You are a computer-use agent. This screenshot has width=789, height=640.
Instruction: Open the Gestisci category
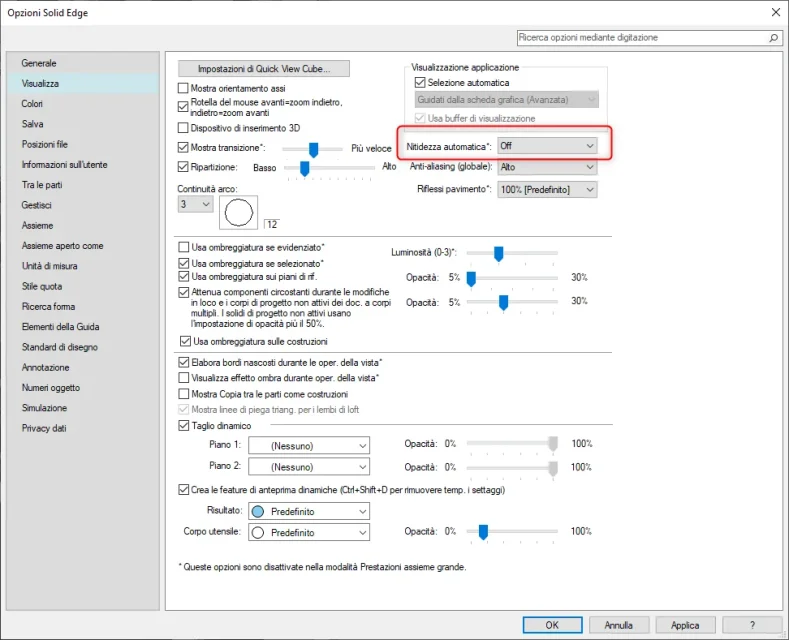[83, 205]
